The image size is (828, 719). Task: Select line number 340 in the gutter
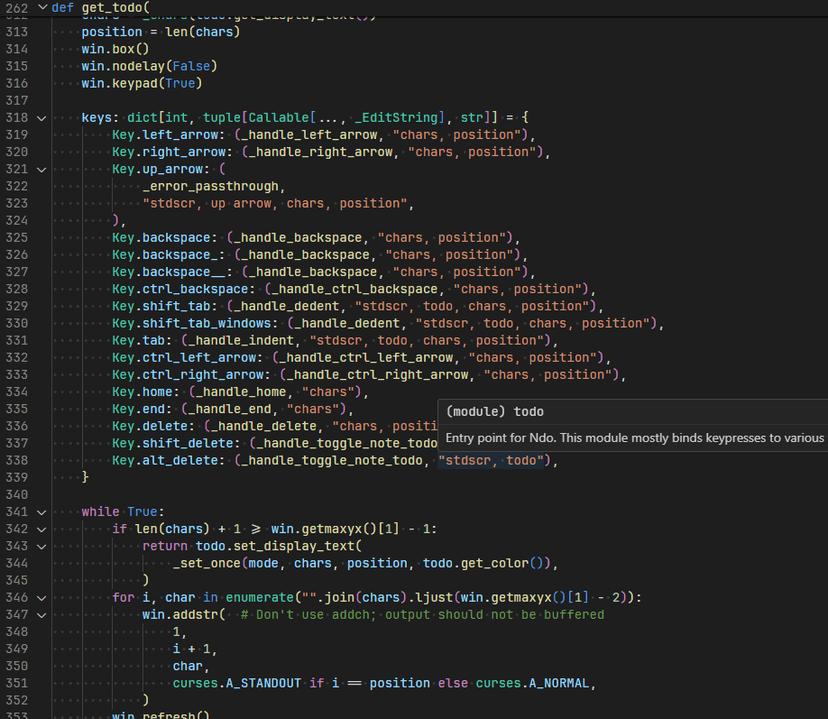coord(17,495)
